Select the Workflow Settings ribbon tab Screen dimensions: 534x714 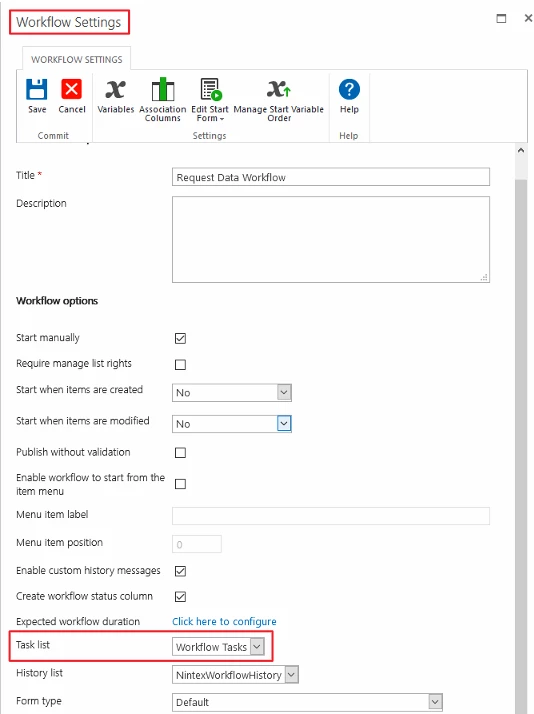[x=76, y=59]
